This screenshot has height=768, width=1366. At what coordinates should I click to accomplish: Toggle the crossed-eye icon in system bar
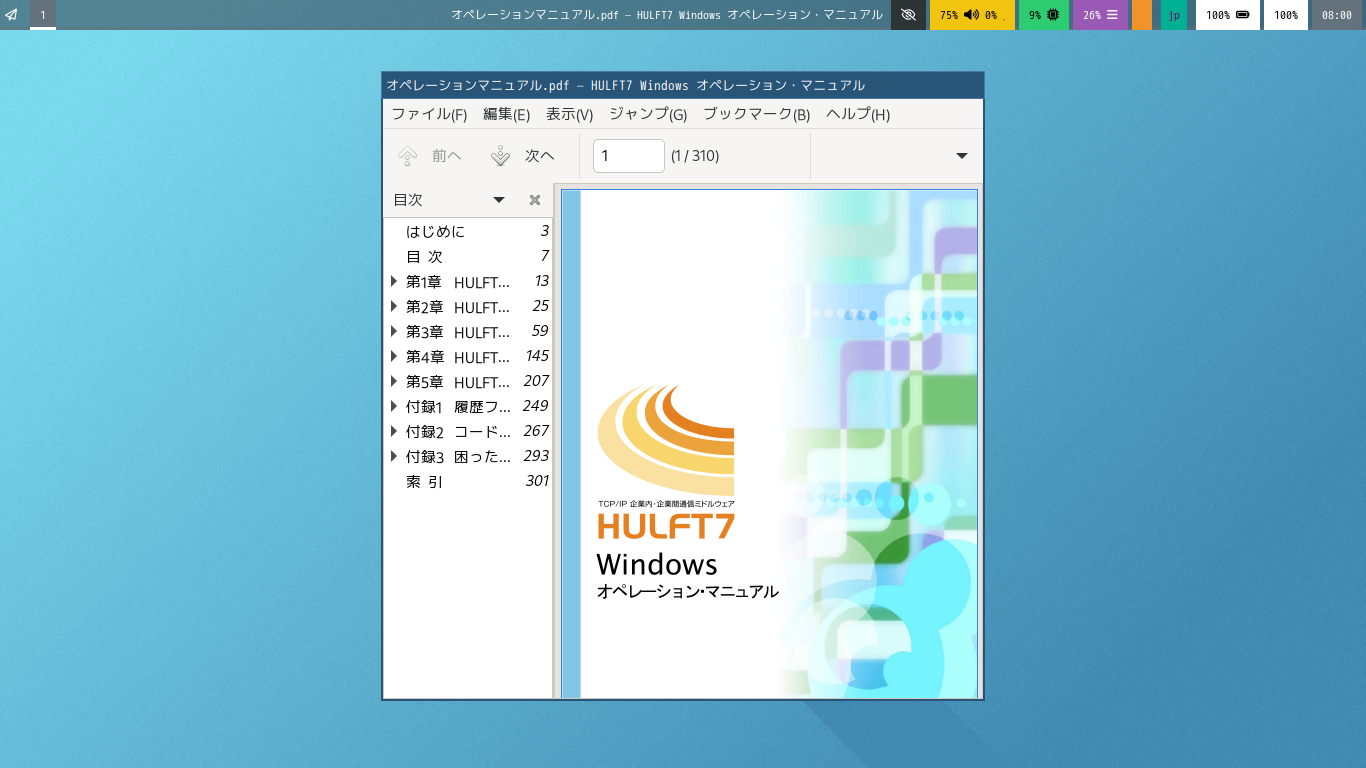tap(908, 15)
